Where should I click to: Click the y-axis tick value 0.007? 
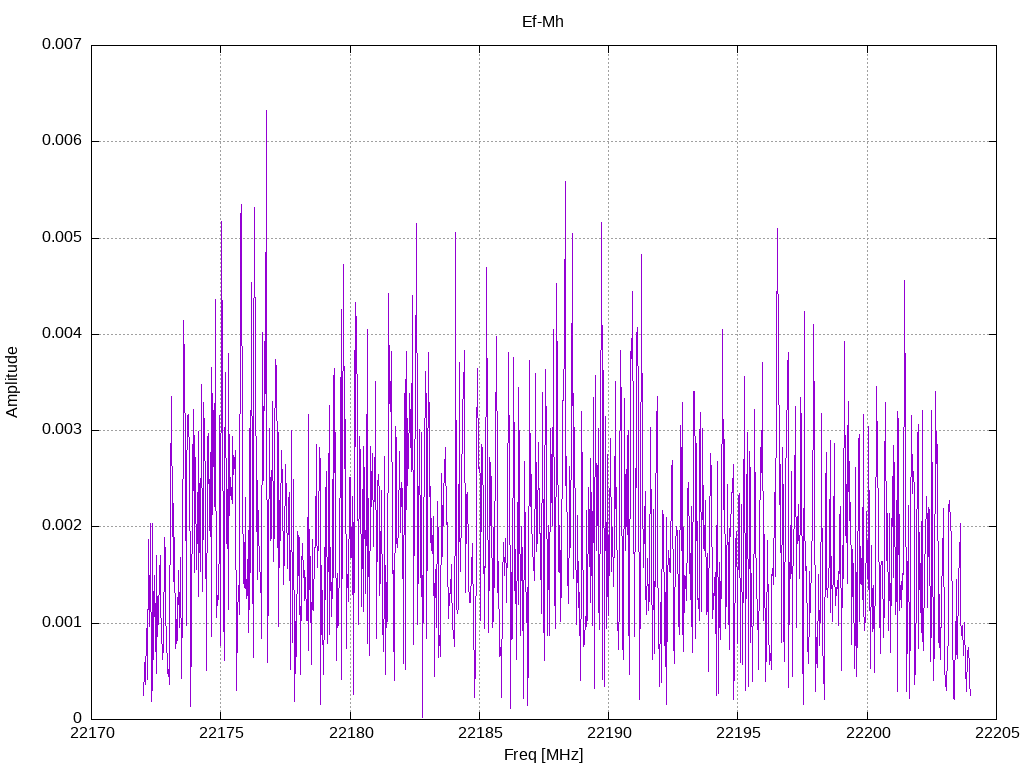pyautogui.click(x=62, y=44)
